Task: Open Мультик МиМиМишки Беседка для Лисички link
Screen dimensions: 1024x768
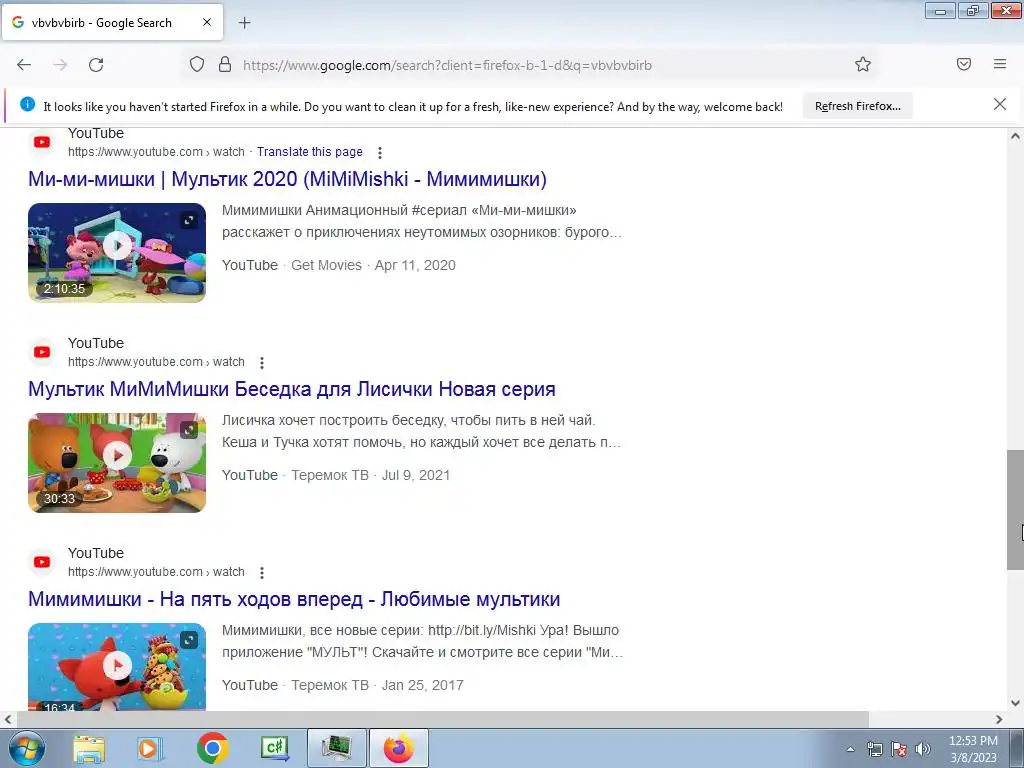Action: [x=292, y=389]
